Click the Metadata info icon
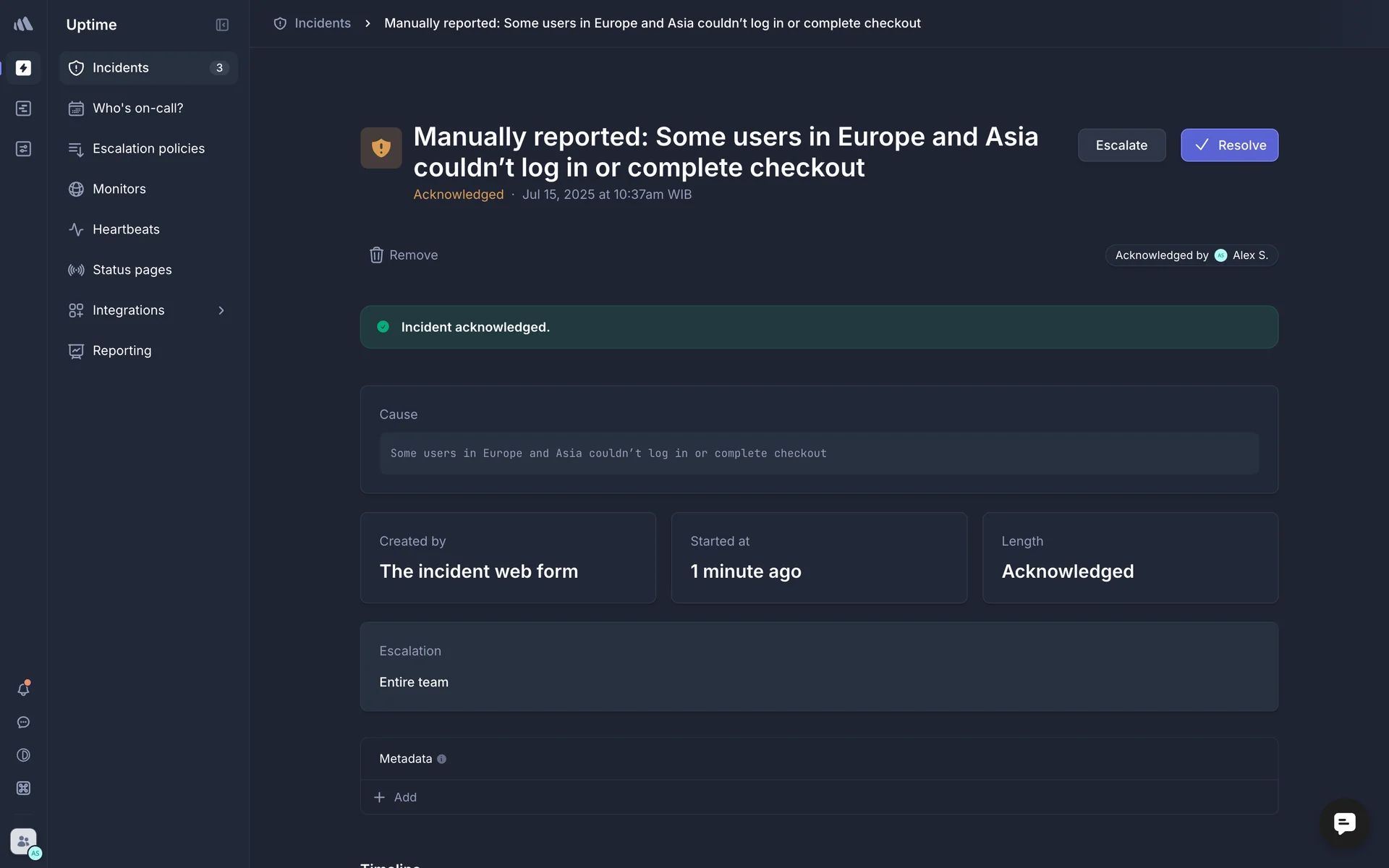Image resolution: width=1389 pixels, height=868 pixels. 441,759
